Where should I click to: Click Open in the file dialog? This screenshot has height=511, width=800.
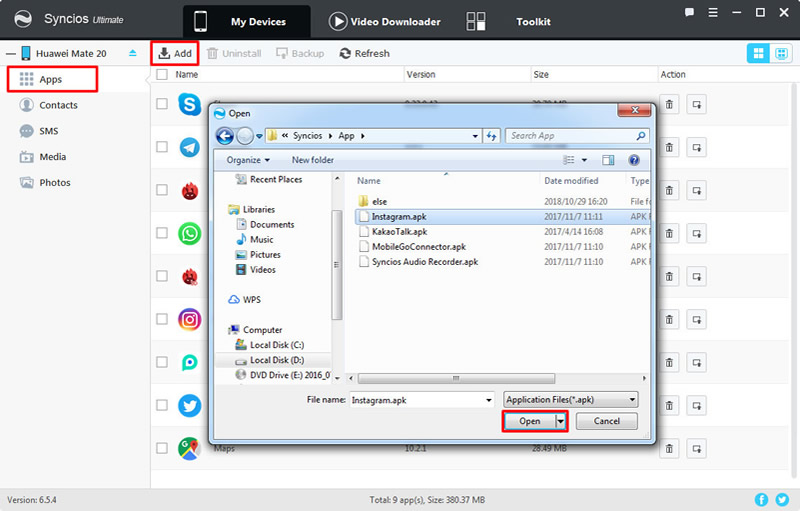[x=530, y=421]
